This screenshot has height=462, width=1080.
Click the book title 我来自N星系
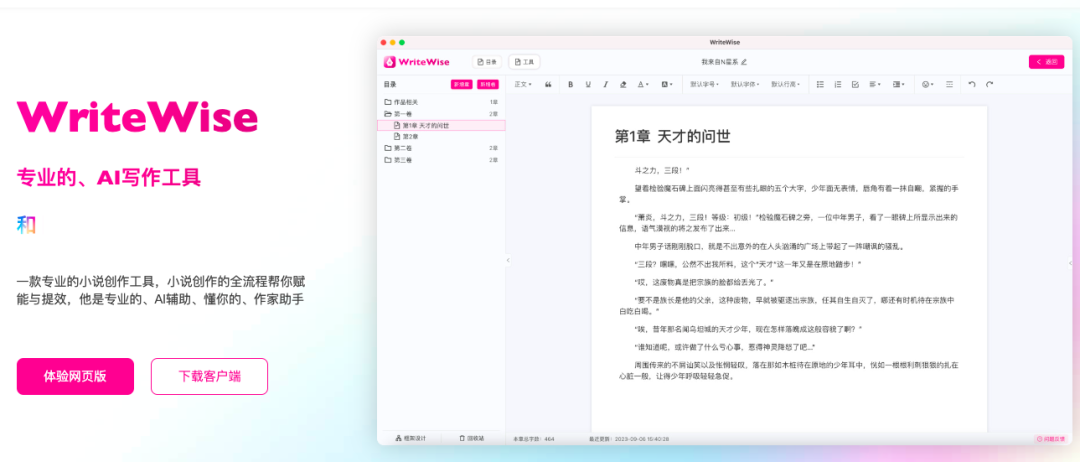point(720,62)
